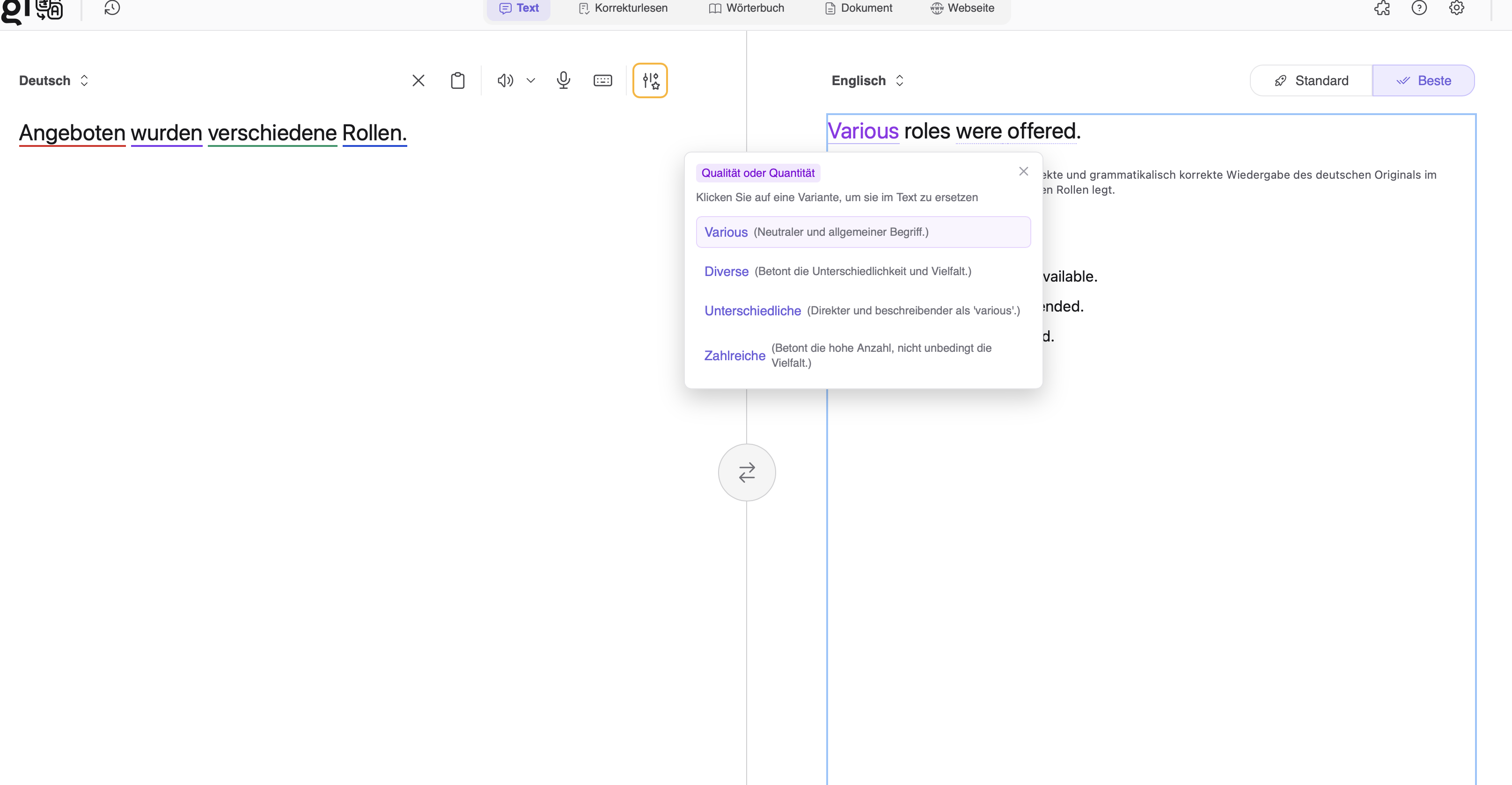The height and width of the screenshot is (785, 1512).
Task: Click the history clock icon
Action: [x=111, y=8]
